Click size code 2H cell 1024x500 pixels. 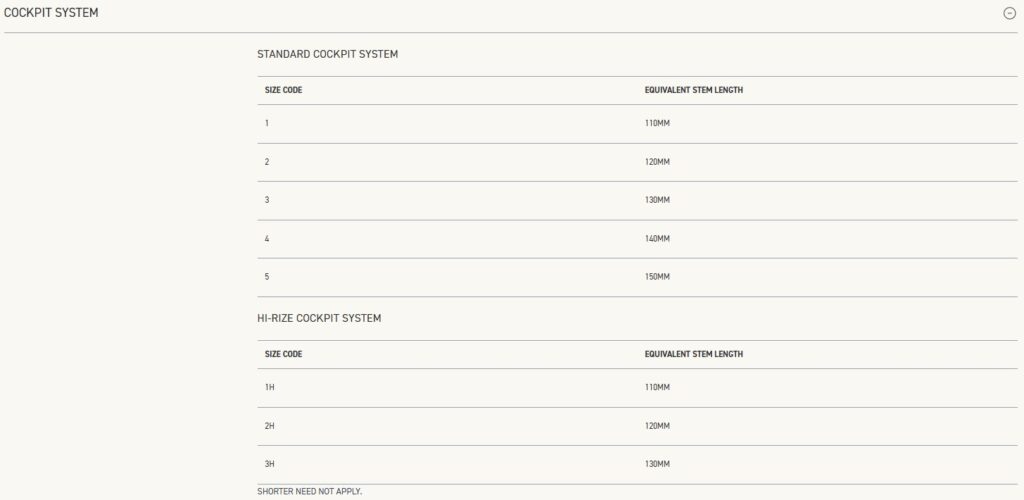click(269, 426)
